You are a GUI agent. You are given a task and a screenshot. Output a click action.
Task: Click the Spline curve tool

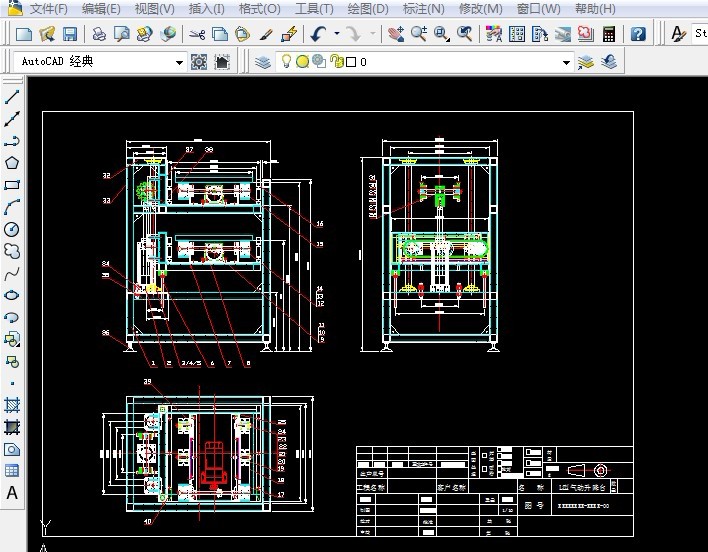point(12,273)
